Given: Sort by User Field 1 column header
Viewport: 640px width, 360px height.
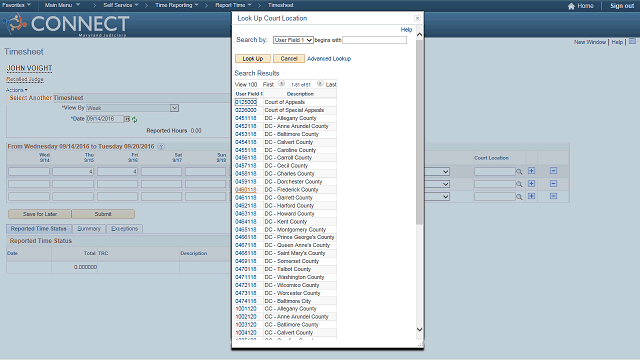Looking at the screenshot, I should click(249, 94).
